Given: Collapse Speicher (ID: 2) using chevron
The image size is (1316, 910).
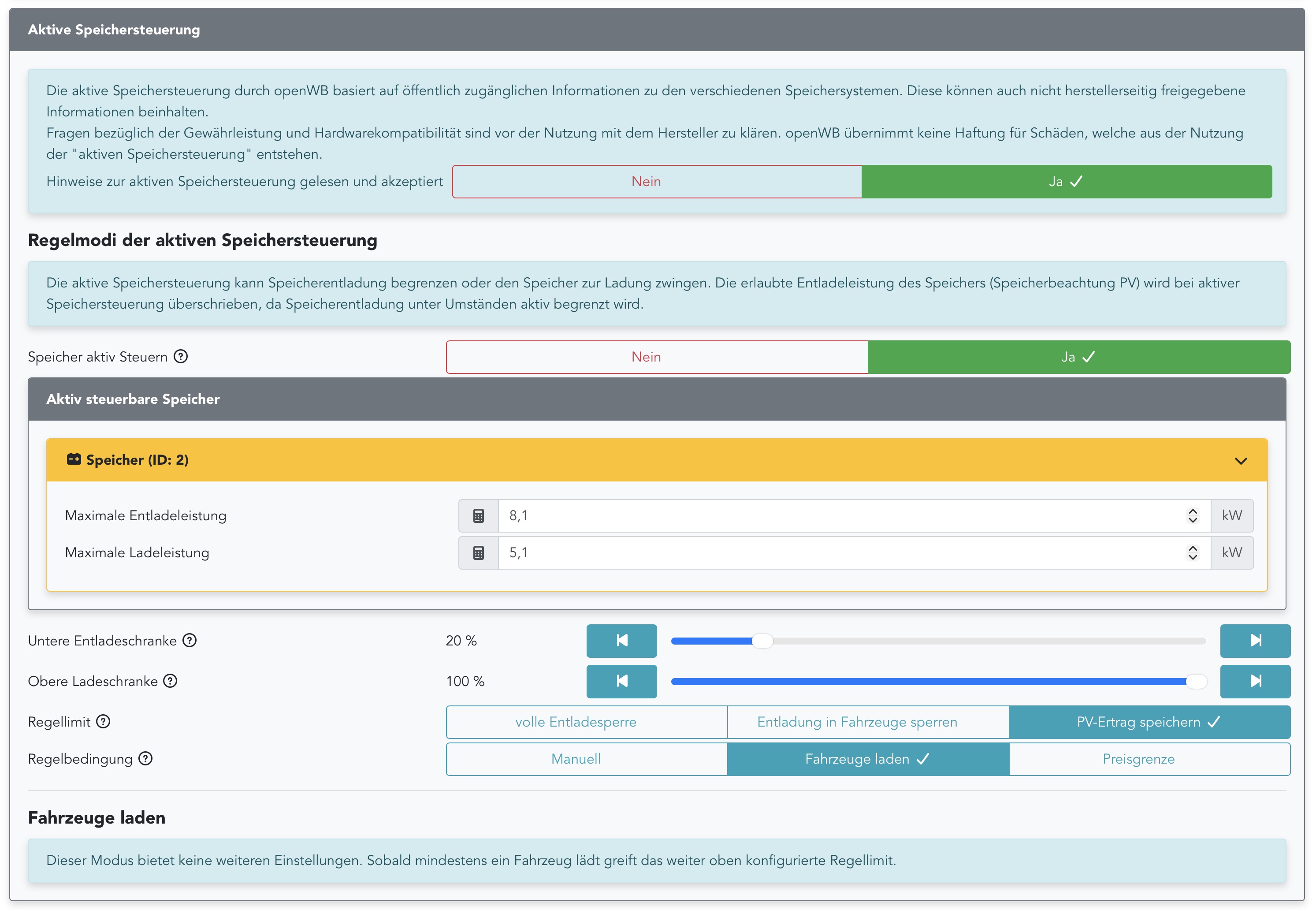Looking at the screenshot, I should click(x=1240, y=461).
